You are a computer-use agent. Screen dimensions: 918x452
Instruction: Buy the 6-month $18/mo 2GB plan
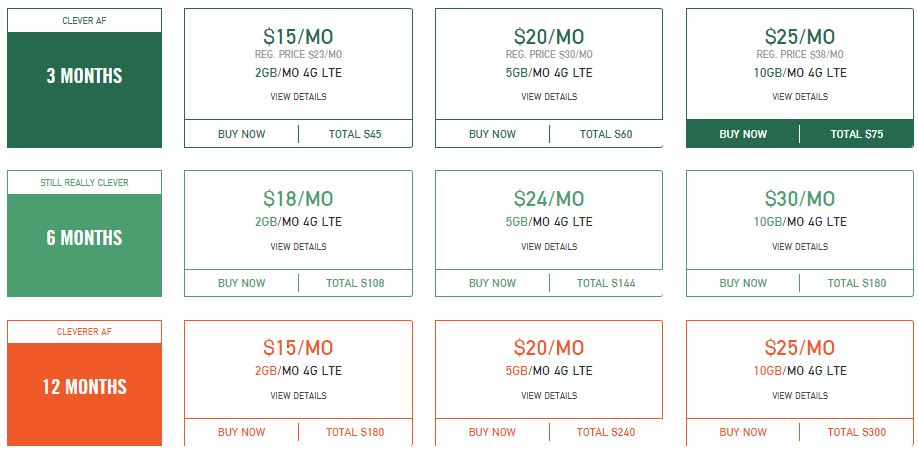click(241, 283)
